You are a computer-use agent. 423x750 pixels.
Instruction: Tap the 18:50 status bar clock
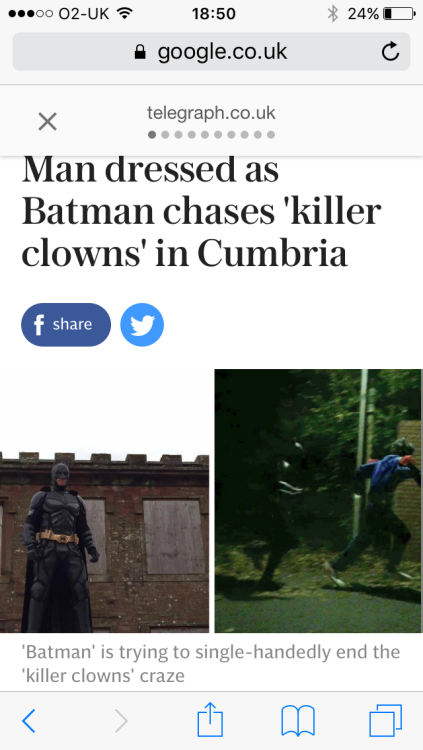click(x=214, y=14)
